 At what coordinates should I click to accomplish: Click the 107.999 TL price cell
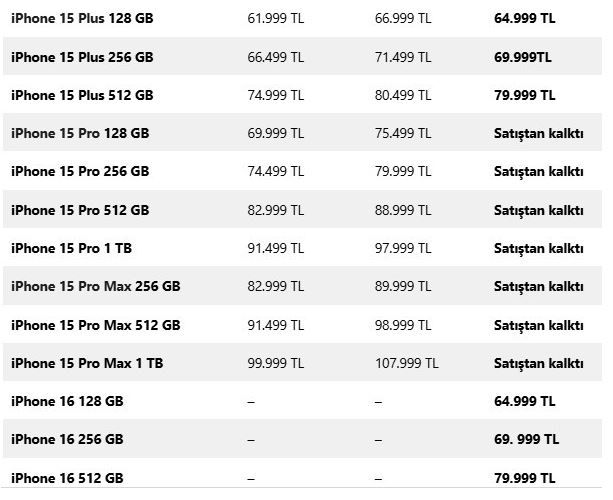point(407,363)
